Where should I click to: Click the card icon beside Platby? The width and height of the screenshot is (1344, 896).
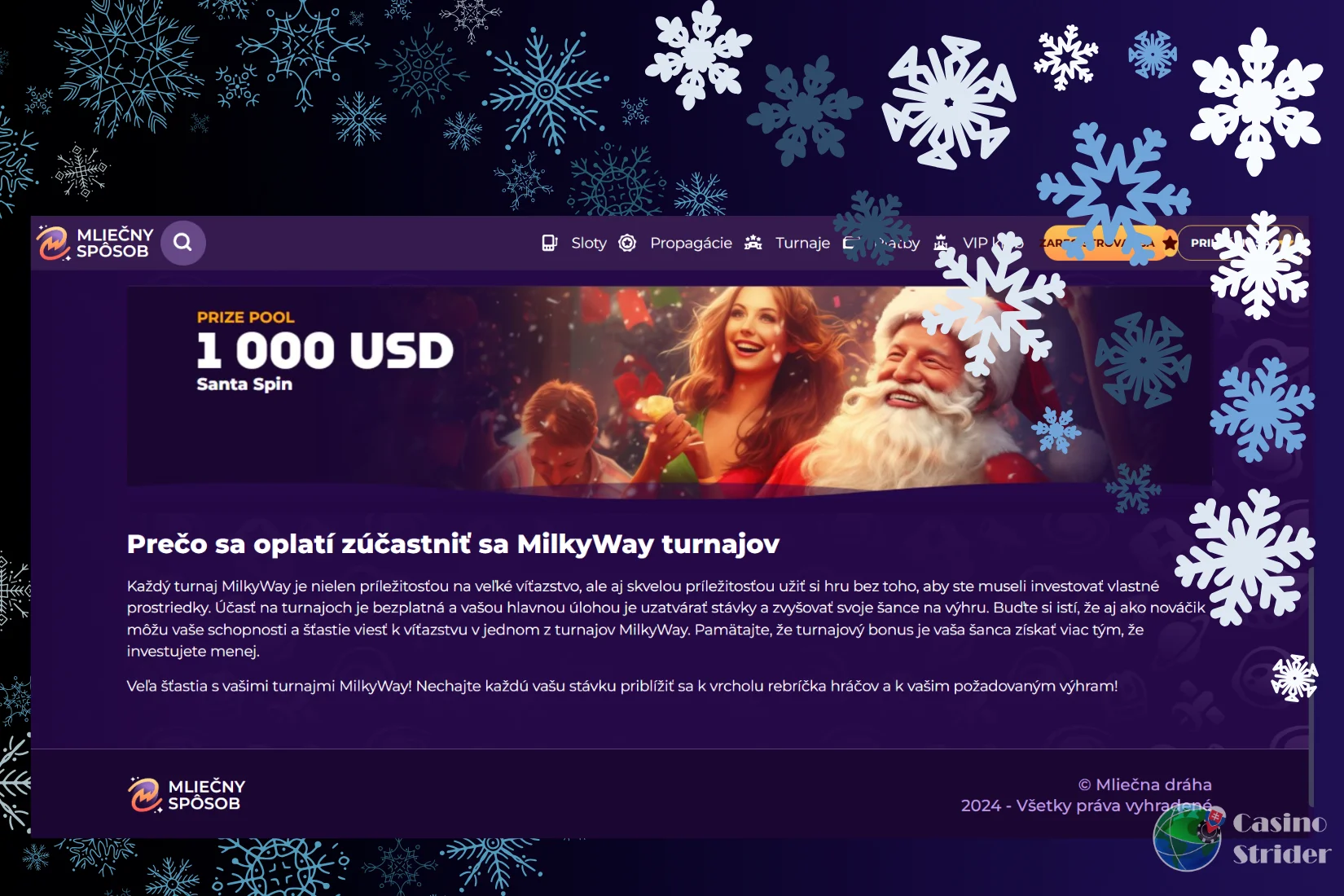pyautogui.click(x=851, y=243)
